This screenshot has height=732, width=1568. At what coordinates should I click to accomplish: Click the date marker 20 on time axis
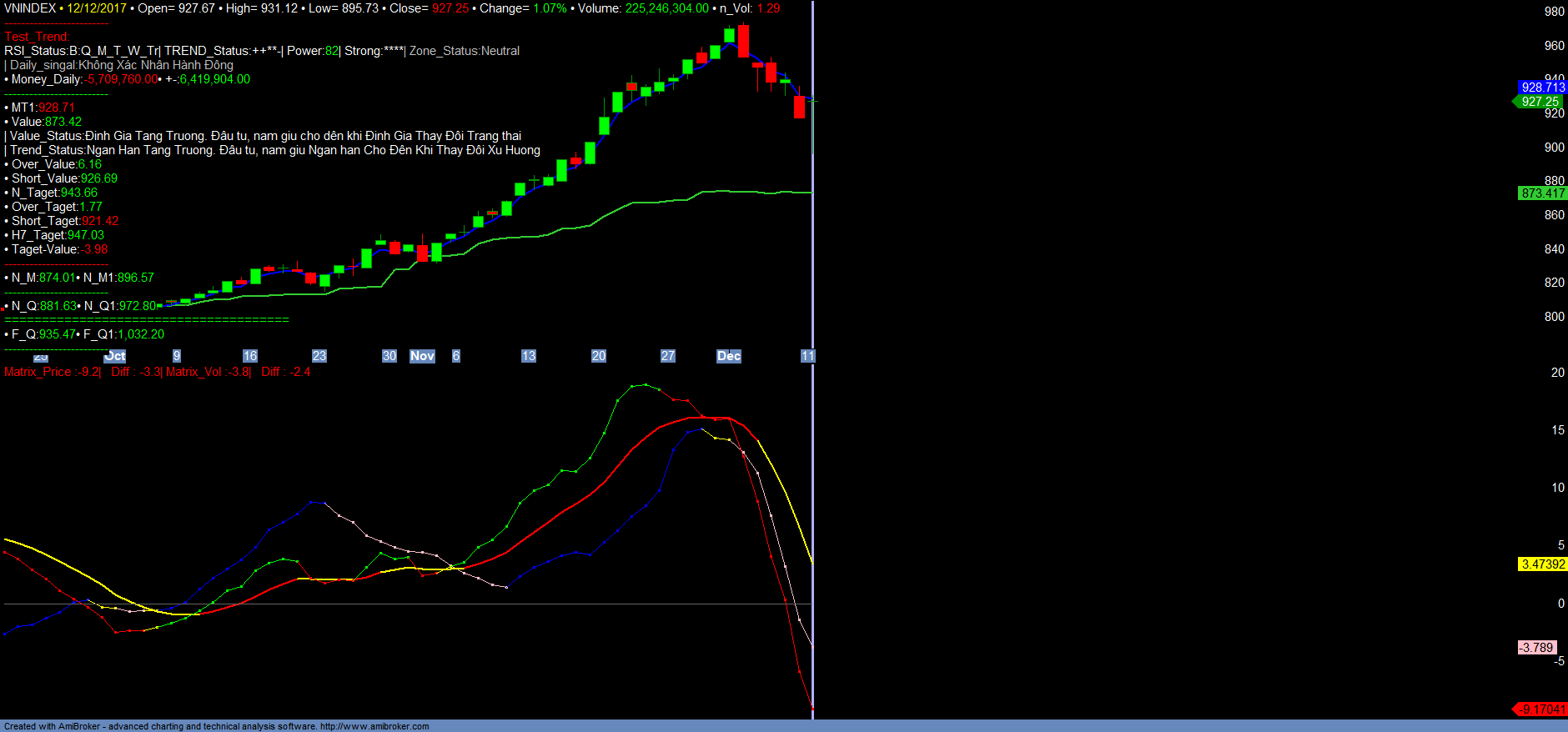click(x=598, y=356)
